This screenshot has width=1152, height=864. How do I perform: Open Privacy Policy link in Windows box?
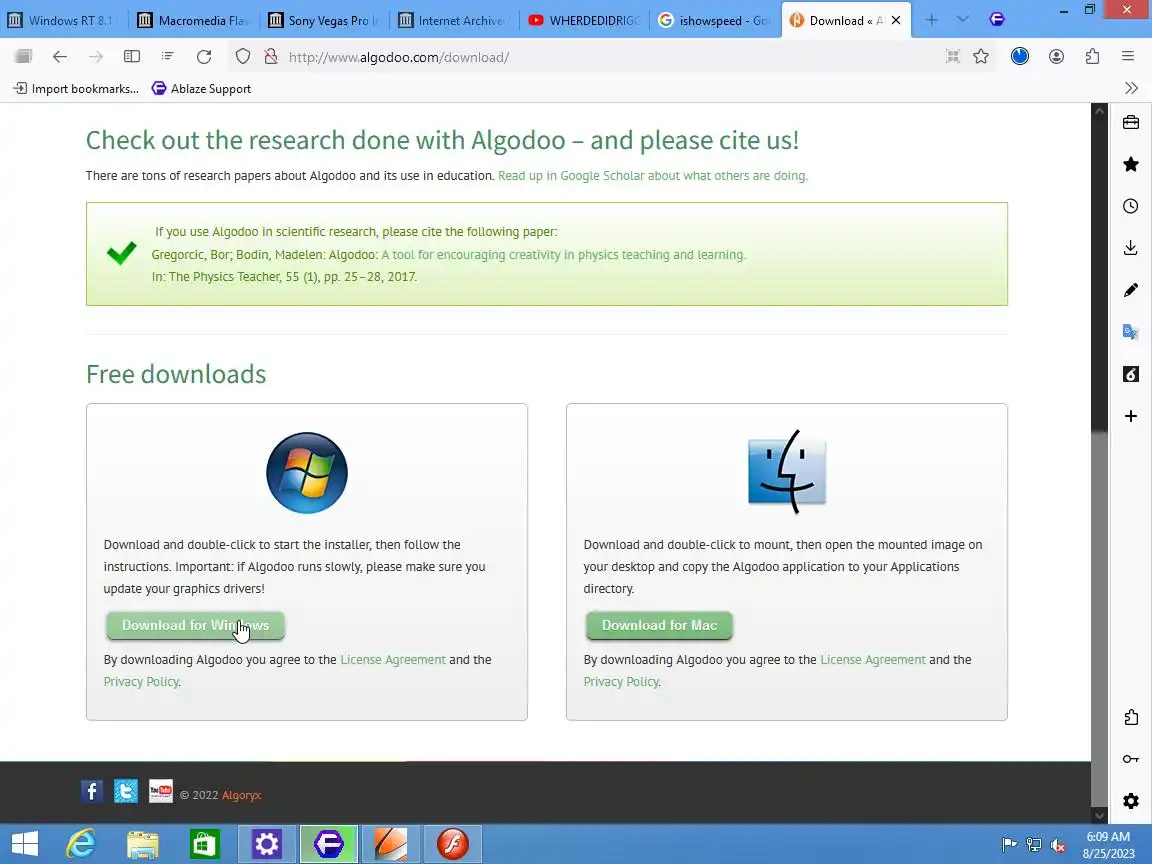pyautogui.click(x=141, y=682)
